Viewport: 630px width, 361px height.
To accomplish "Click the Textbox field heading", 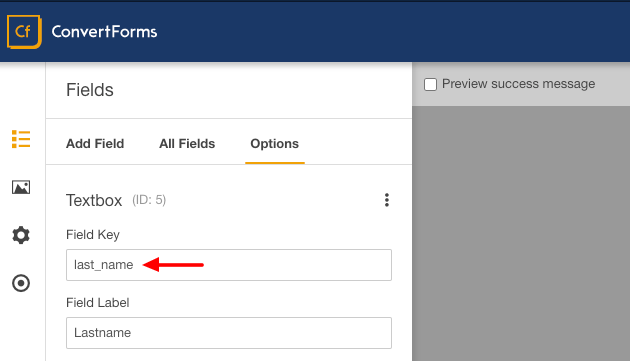I will pyautogui.click(x=94, y=200).
